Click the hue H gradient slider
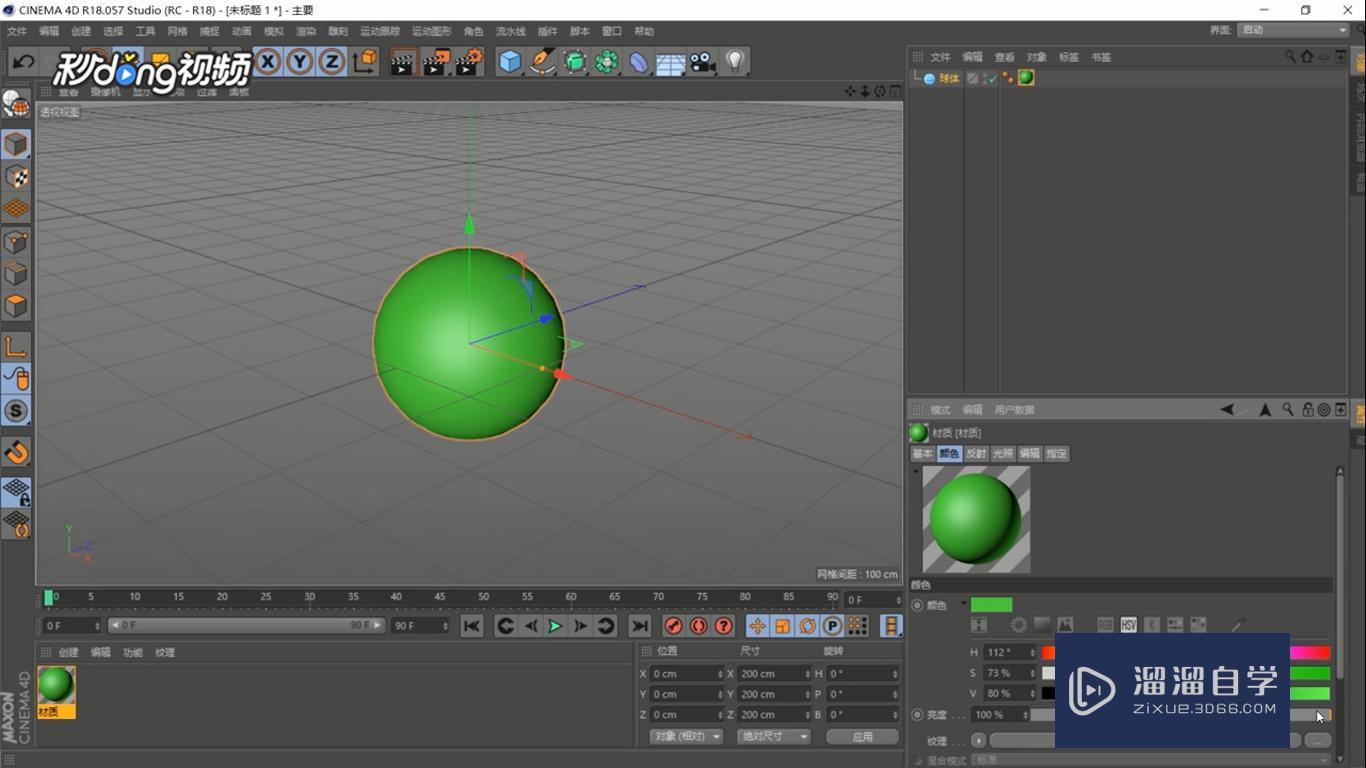Viewport: 1366px width, 768px height. pos(1186,653)
